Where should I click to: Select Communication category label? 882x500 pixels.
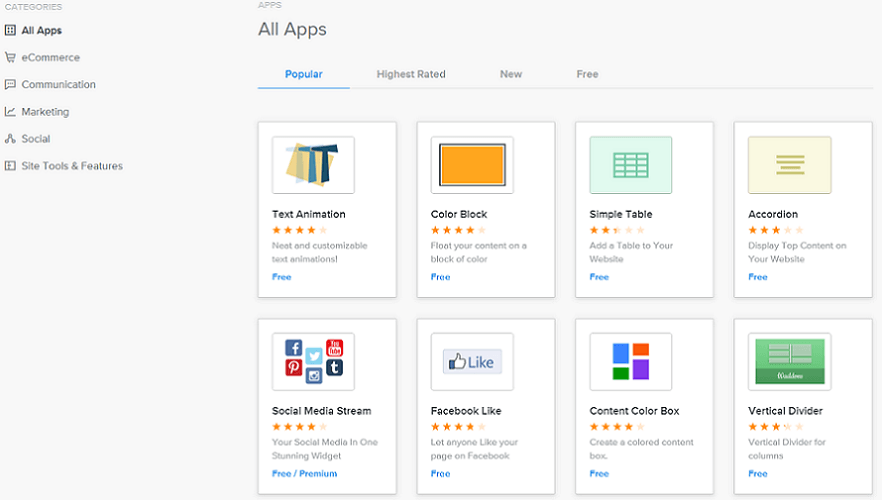[x=58, y=84]
